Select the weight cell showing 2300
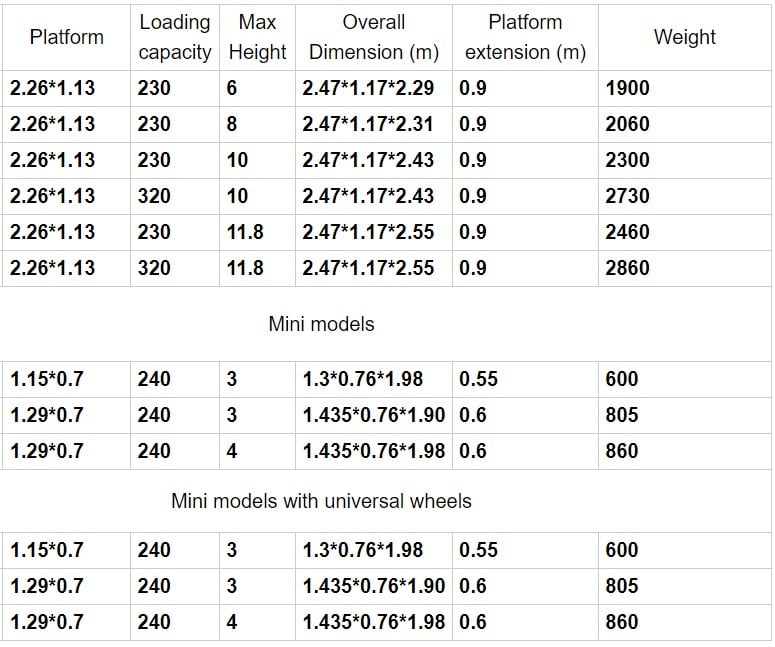The height and width of the screenshot is (647, 775). (685, 161)
